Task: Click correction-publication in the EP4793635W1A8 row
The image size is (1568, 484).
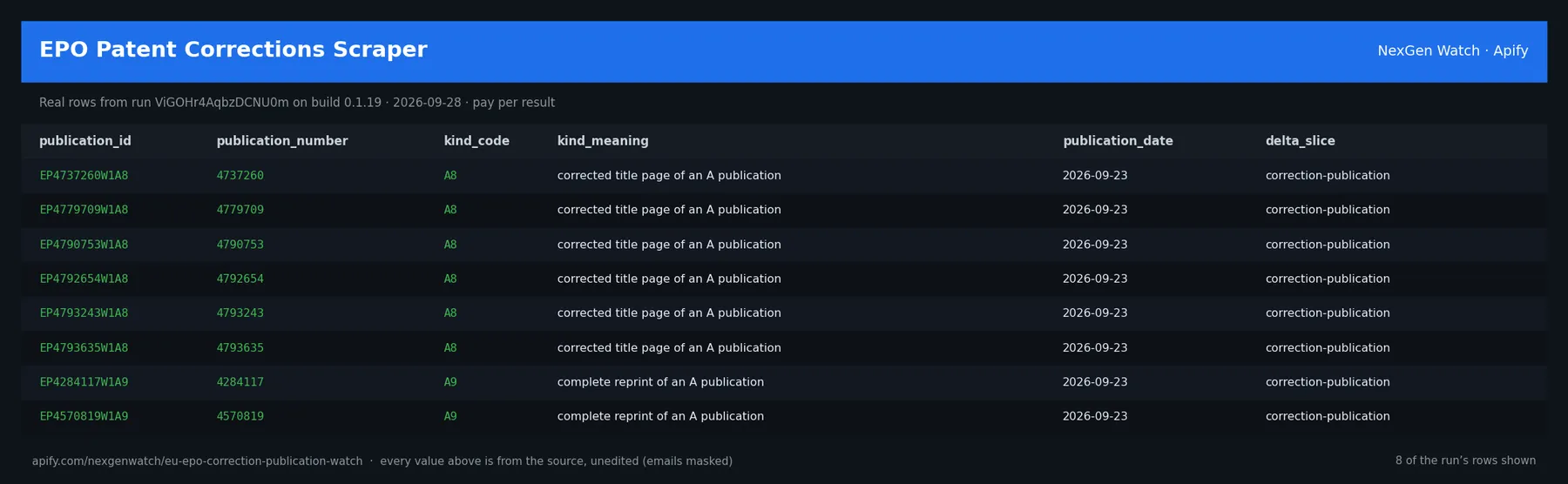Action: pos(1328,348)
